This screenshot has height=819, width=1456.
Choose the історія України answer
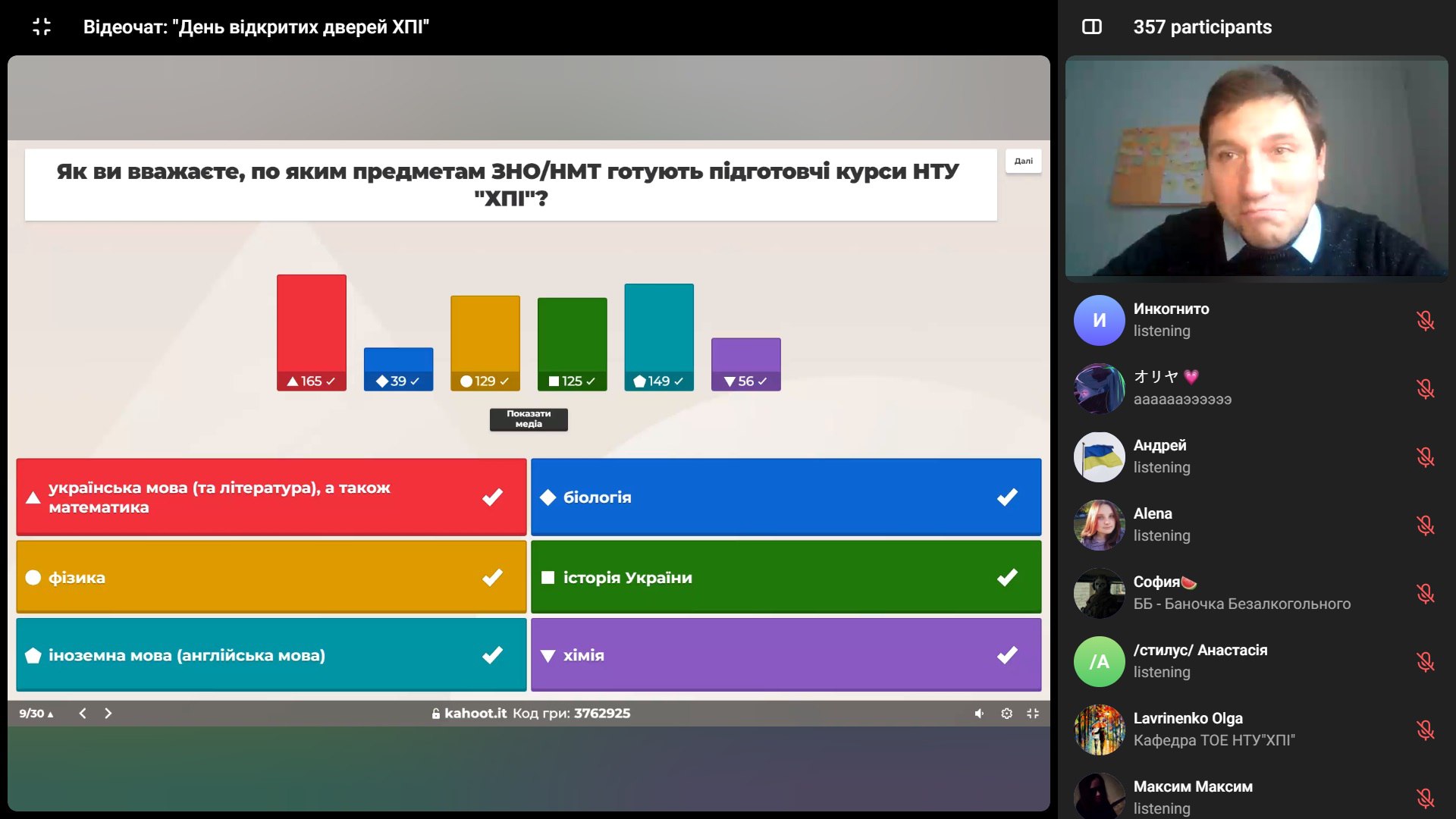(786, 577)
